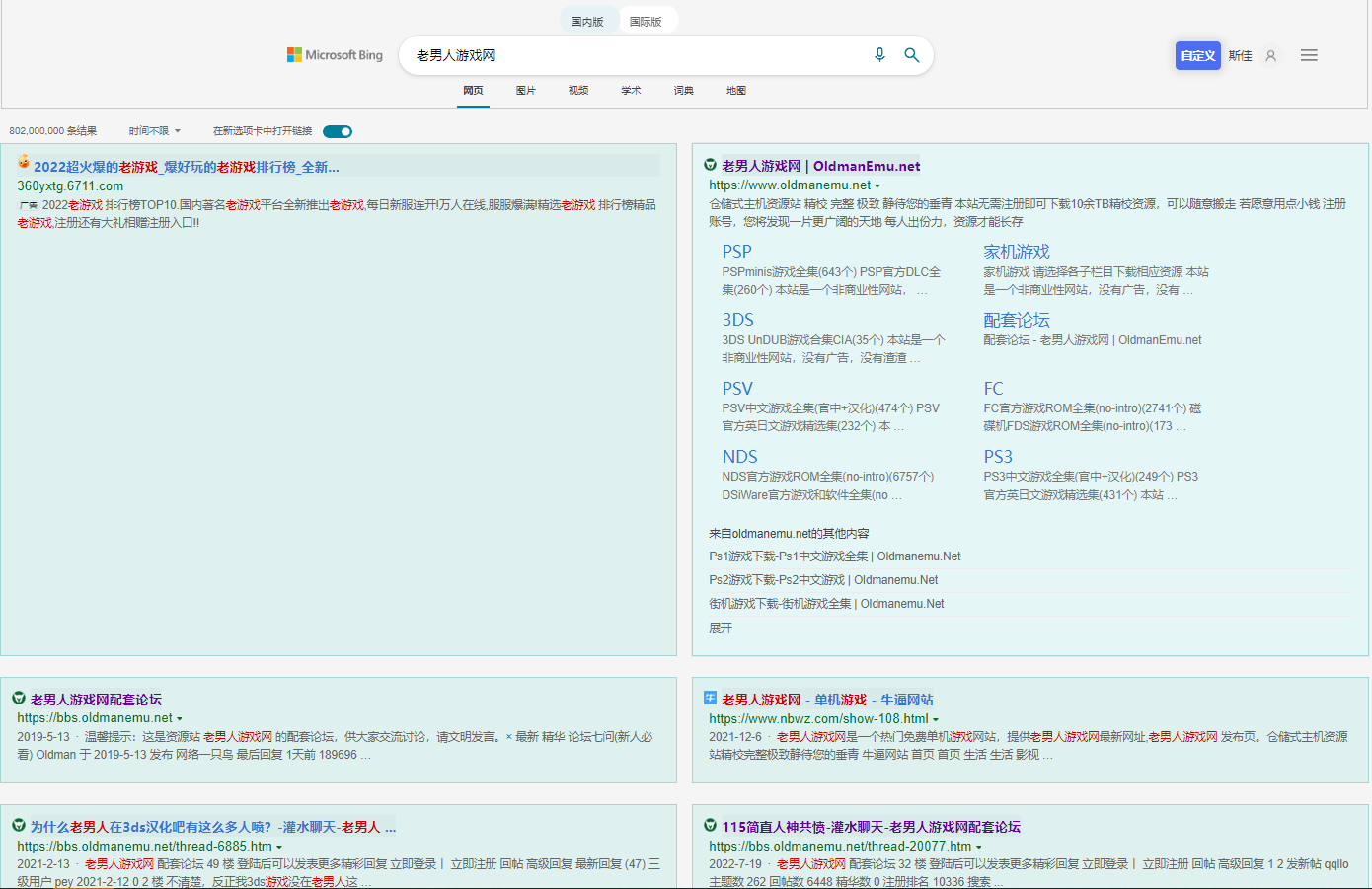Viewport: 1372px width, 889px height.
Task: Open 老男人游戏网 - 单机游戏 - 牛逼网站 result
Action: (827, 700)
